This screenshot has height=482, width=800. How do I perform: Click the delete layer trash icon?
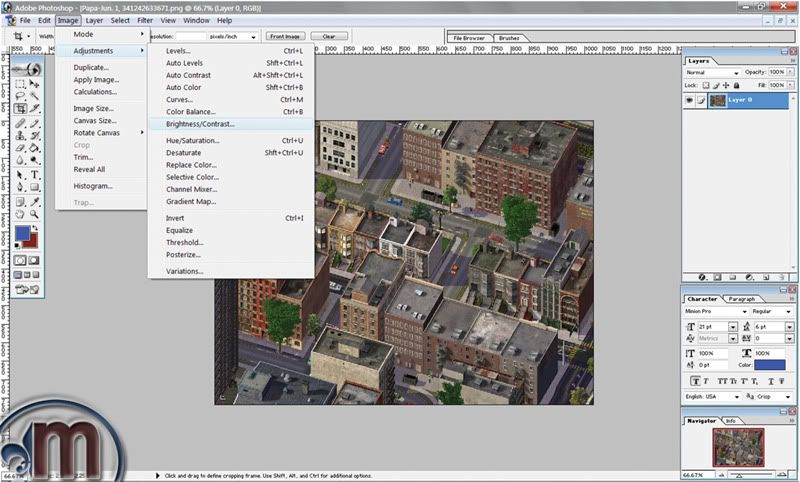click(781, 276)
